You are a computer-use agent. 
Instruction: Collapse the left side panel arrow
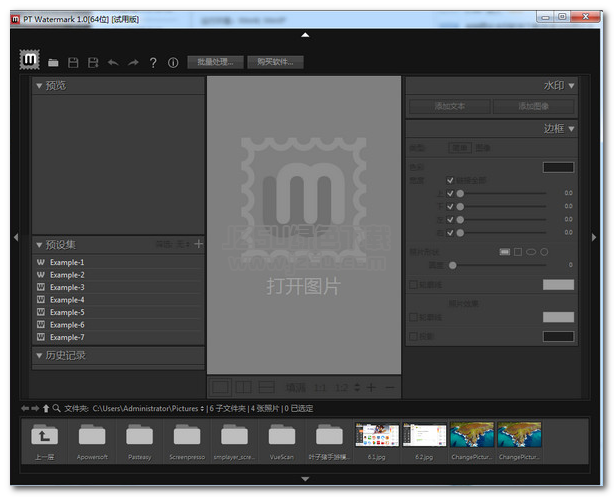16,237
